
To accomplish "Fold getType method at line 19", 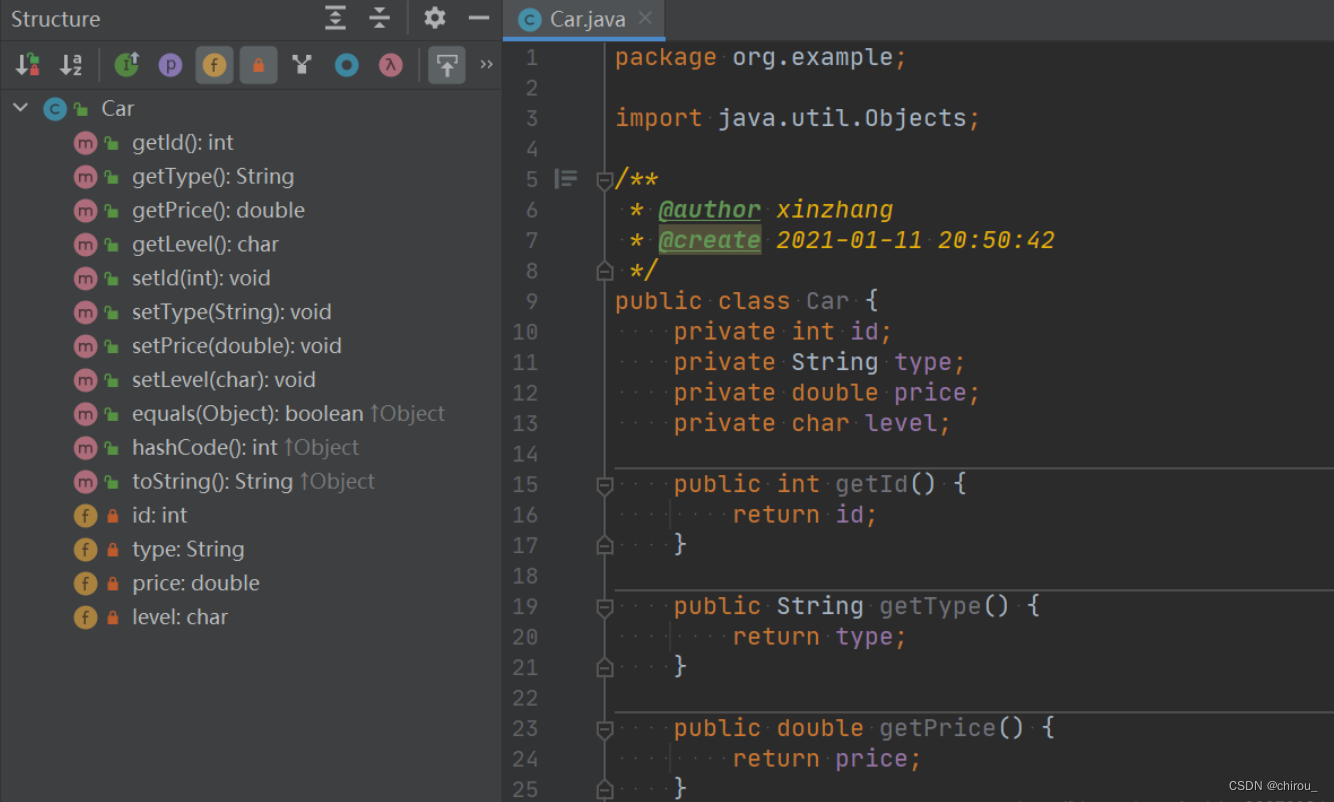I will [604, 607].
